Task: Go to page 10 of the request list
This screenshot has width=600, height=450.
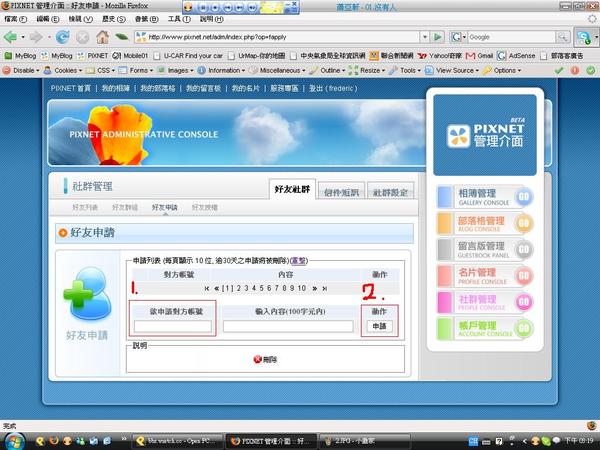Action: point(302,289)
